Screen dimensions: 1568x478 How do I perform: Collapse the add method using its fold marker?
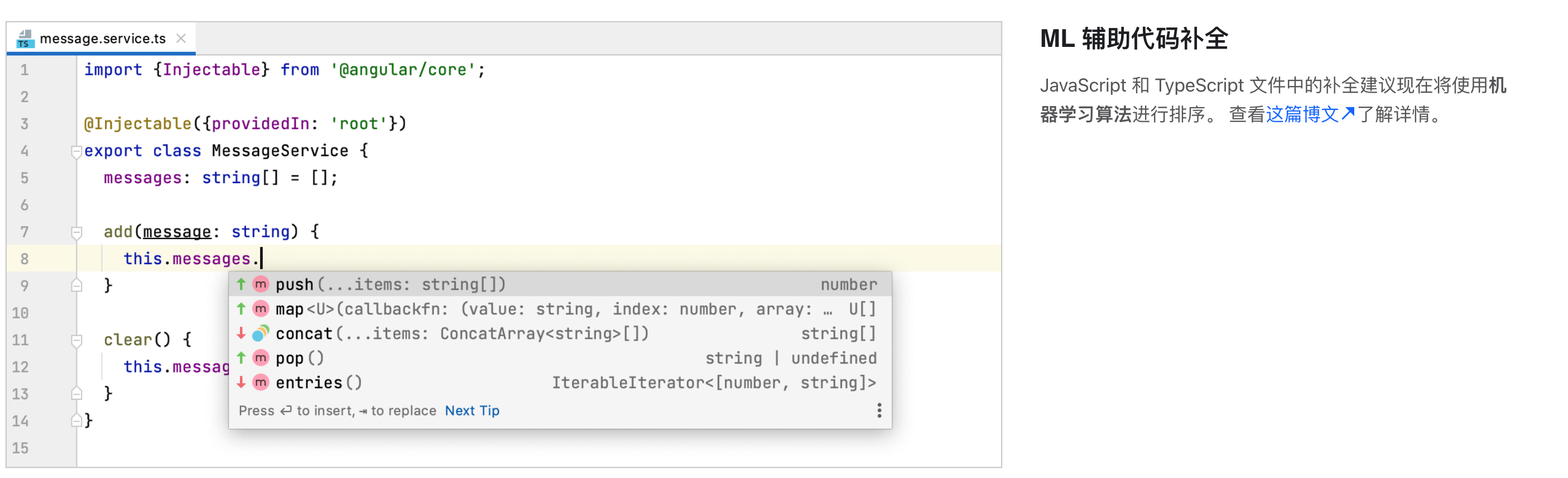75,231
